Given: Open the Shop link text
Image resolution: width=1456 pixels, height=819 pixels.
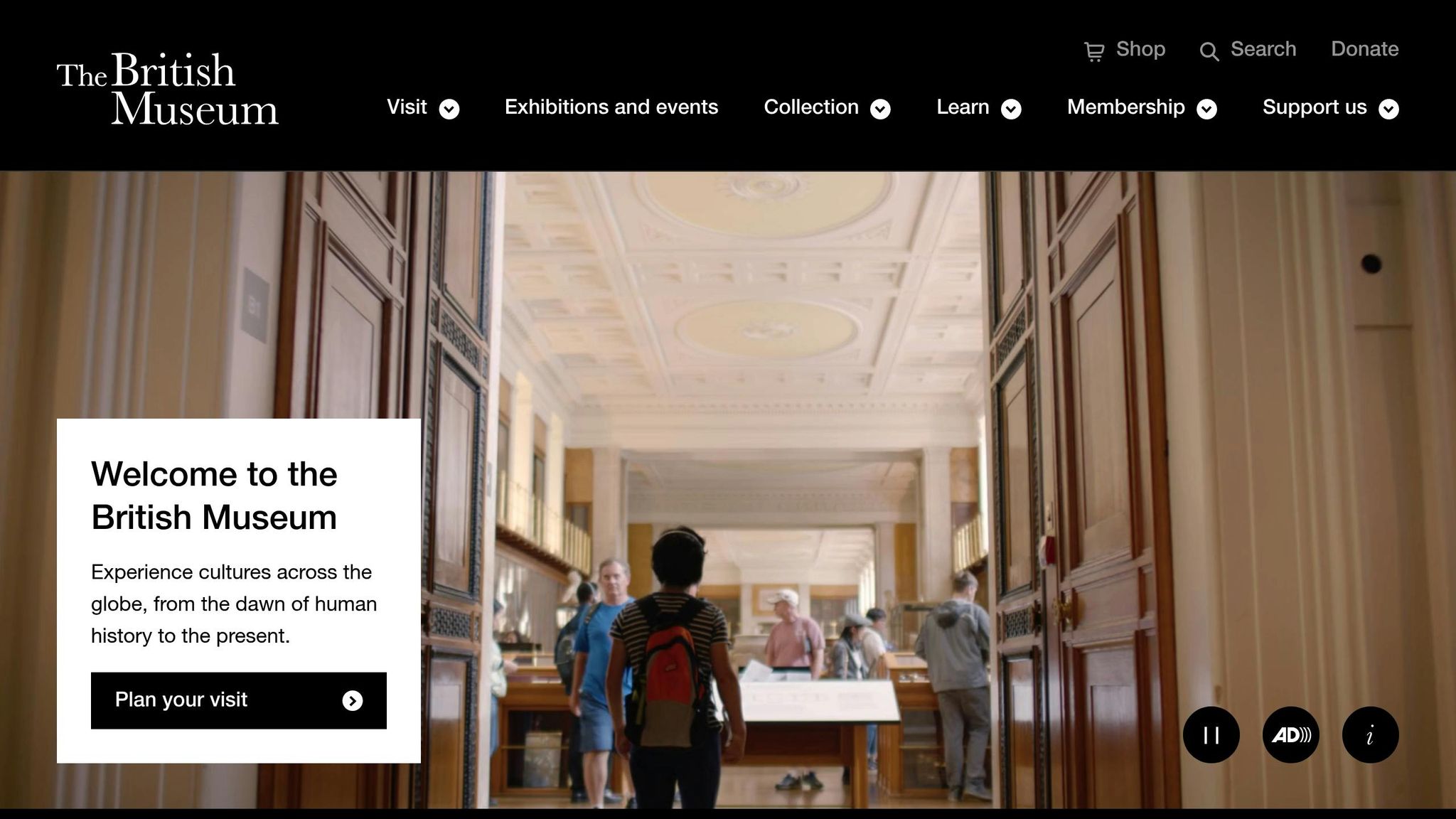Looking at the screenshot, I should [x=1140, y=49].
